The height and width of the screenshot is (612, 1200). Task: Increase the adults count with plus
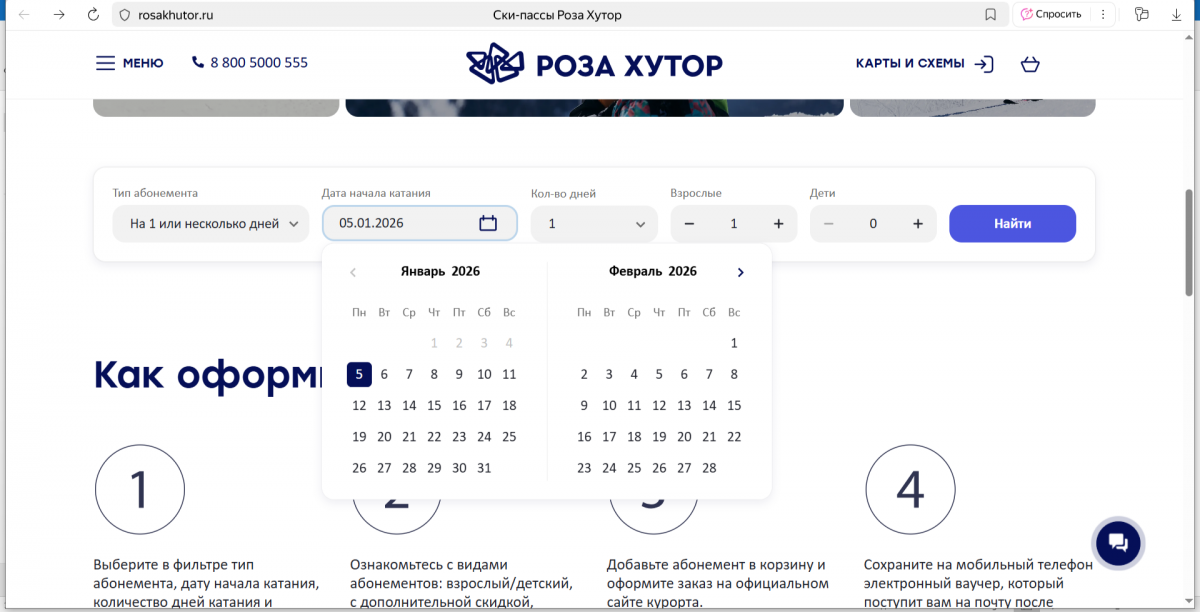coord(778,224)
